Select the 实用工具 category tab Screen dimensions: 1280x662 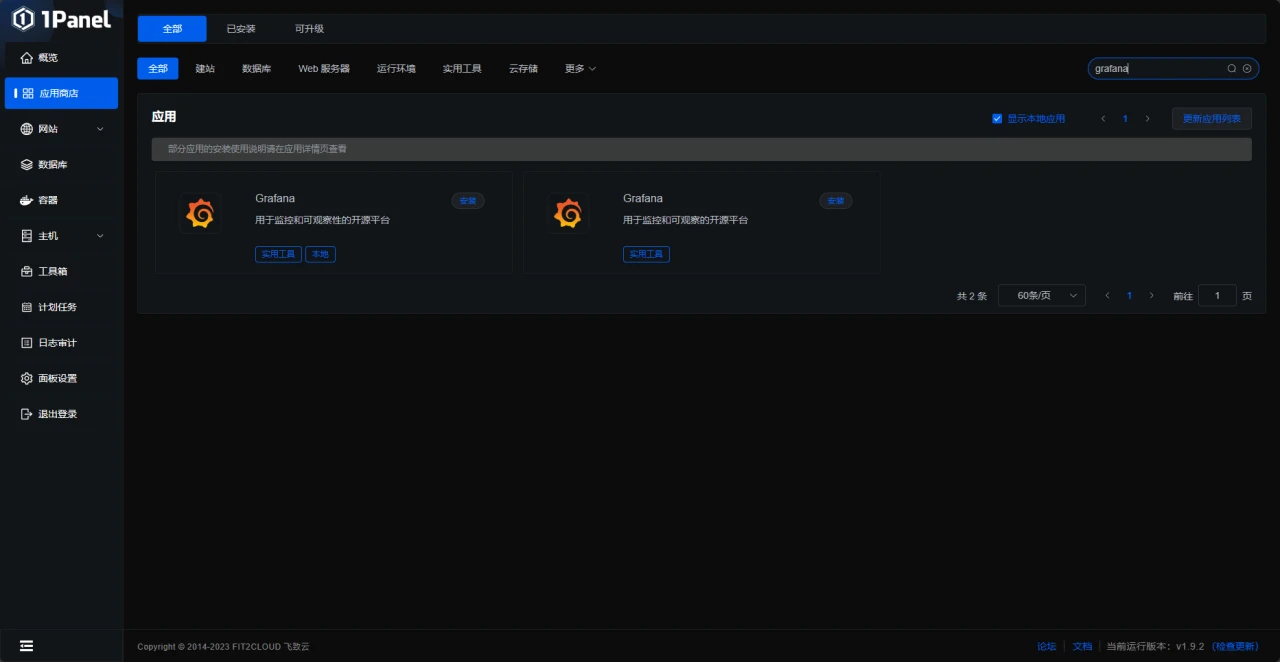point(461,68)
